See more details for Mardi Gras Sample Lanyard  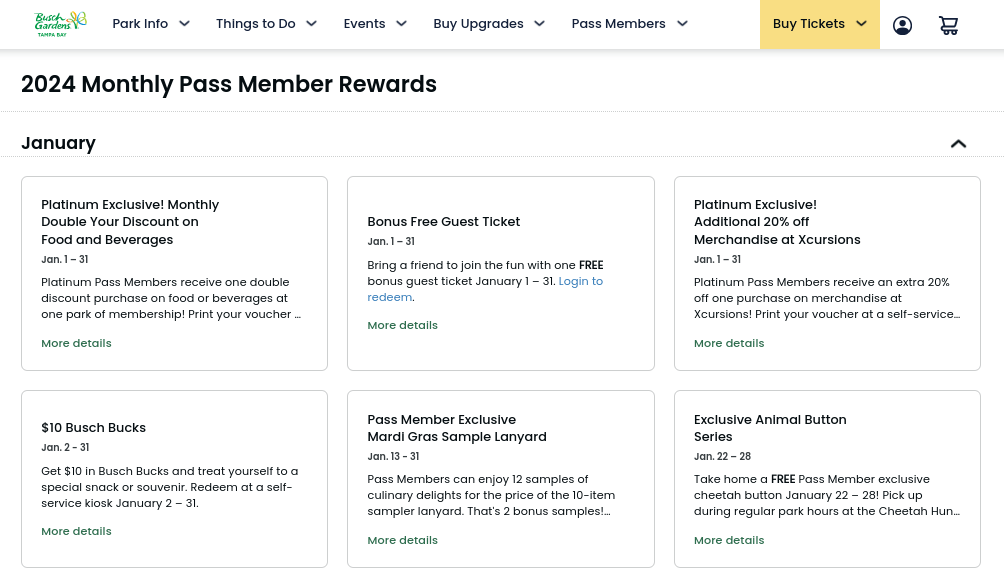(x=402, y=540)
